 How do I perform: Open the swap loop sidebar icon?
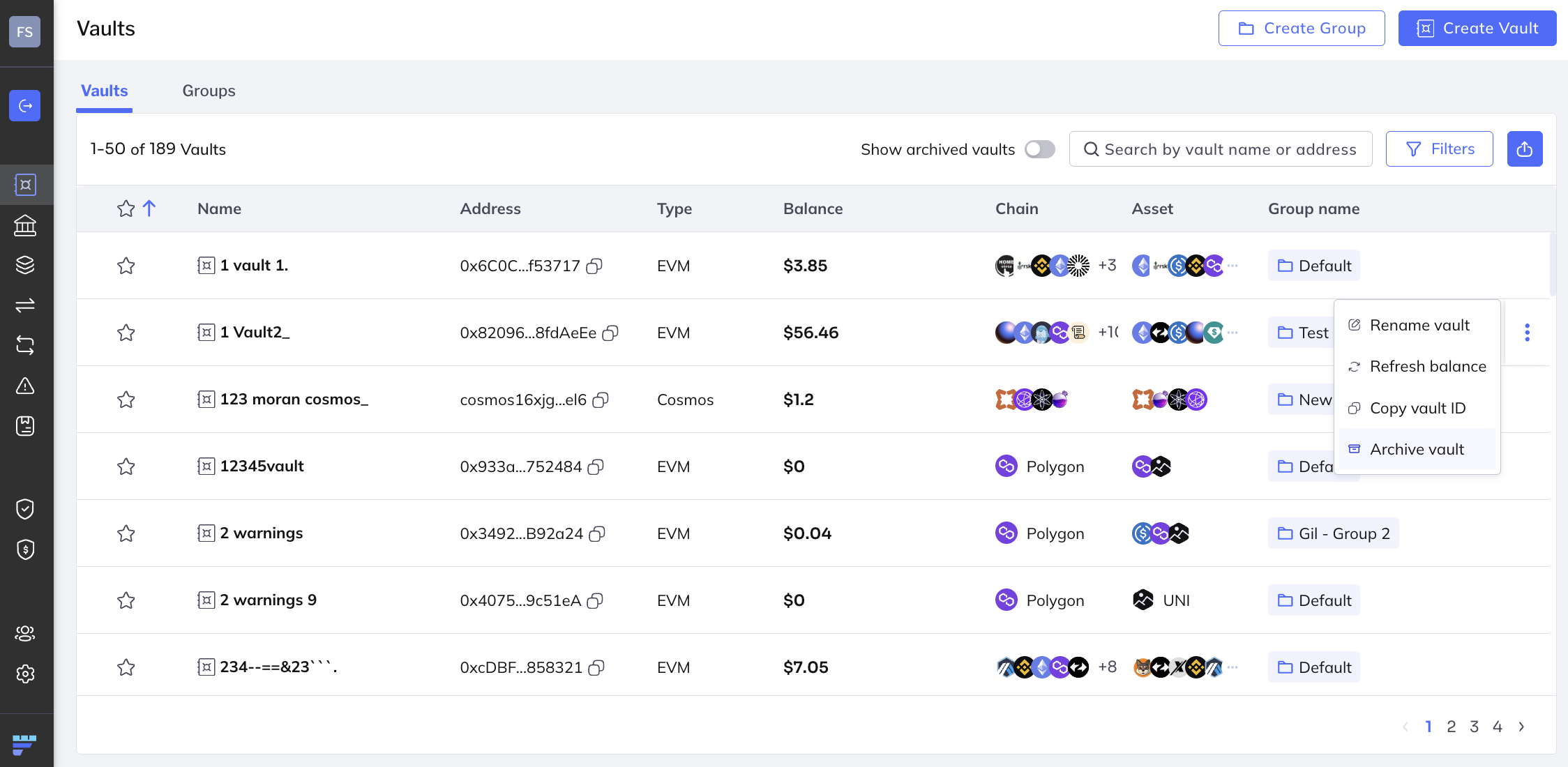tap(25, 345)
